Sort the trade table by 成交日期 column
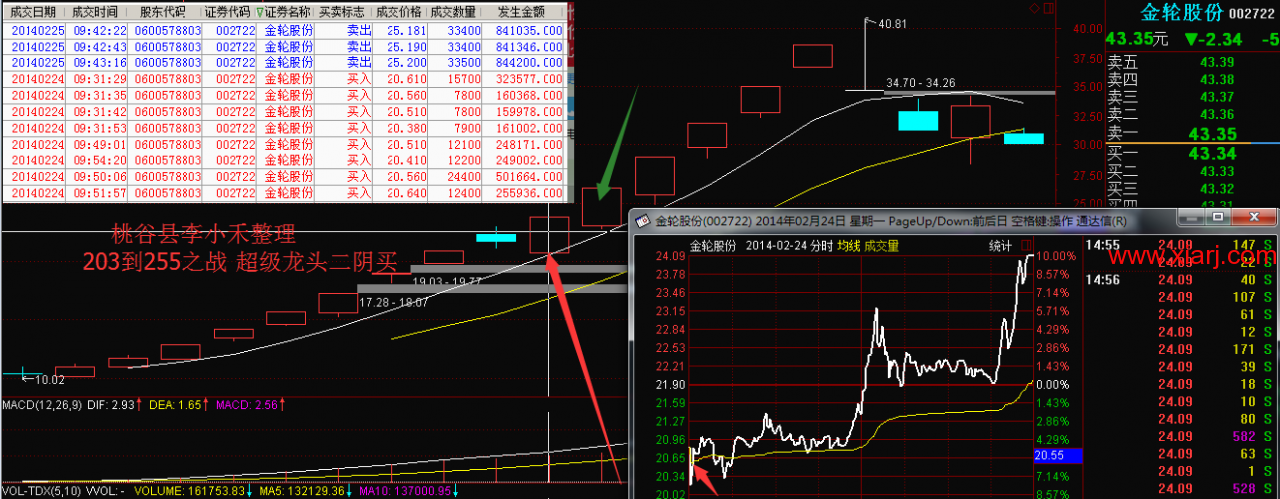 pos(33,12)
